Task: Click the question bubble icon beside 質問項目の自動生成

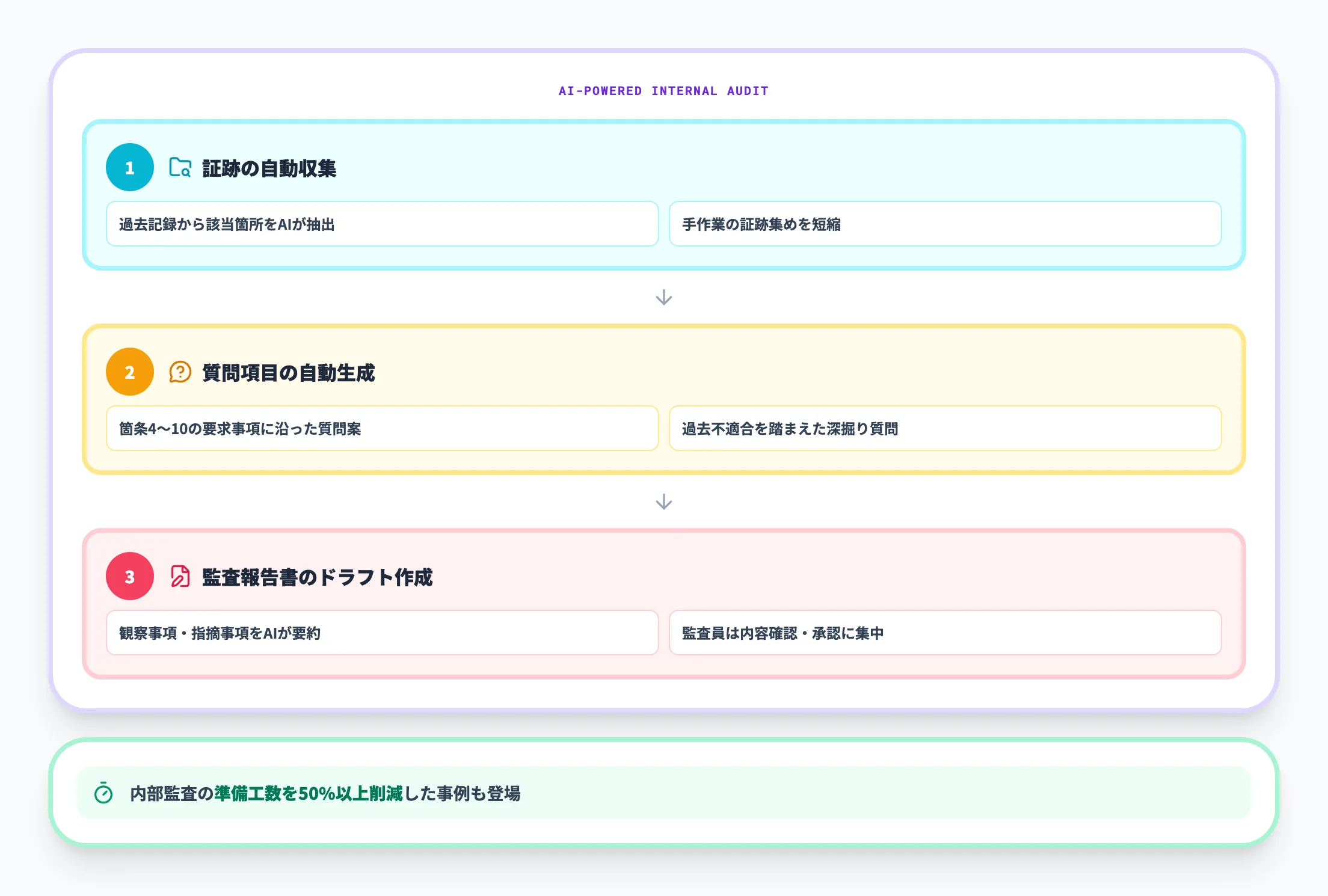Action: point(180,372)
